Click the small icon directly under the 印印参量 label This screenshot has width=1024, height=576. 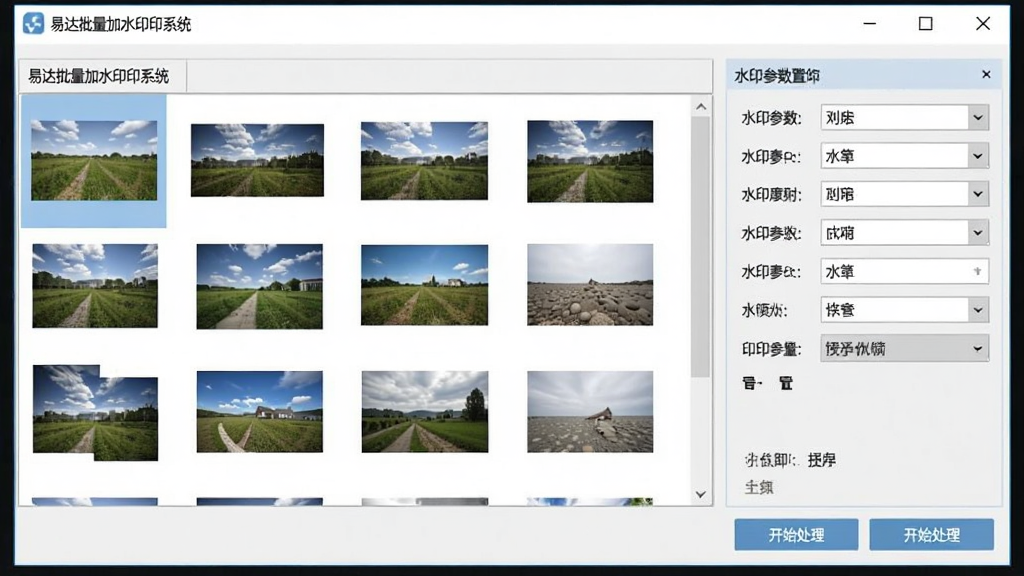(x=751, y=383)
